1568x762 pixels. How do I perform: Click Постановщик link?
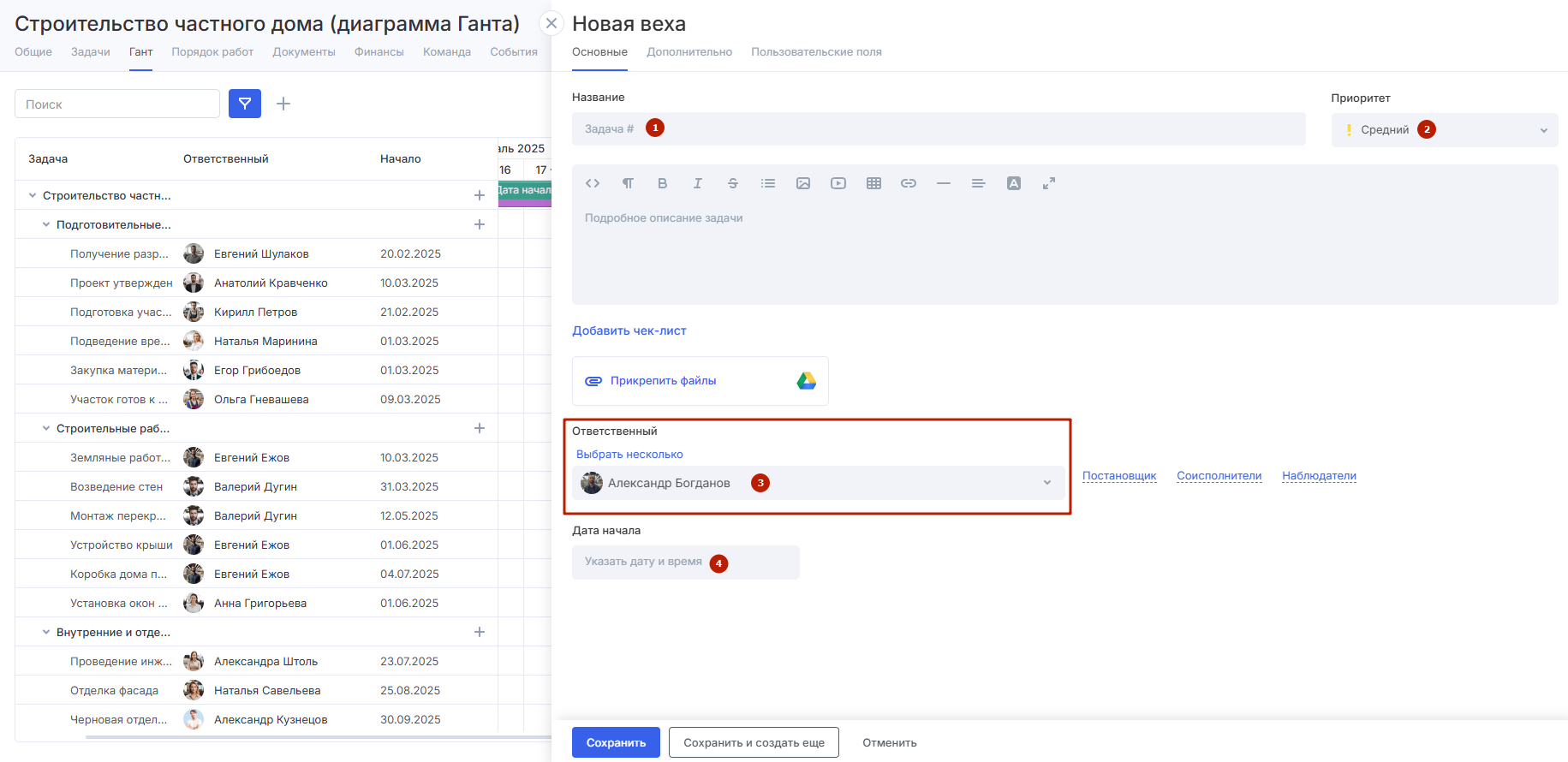click(x=1119, y=476)
